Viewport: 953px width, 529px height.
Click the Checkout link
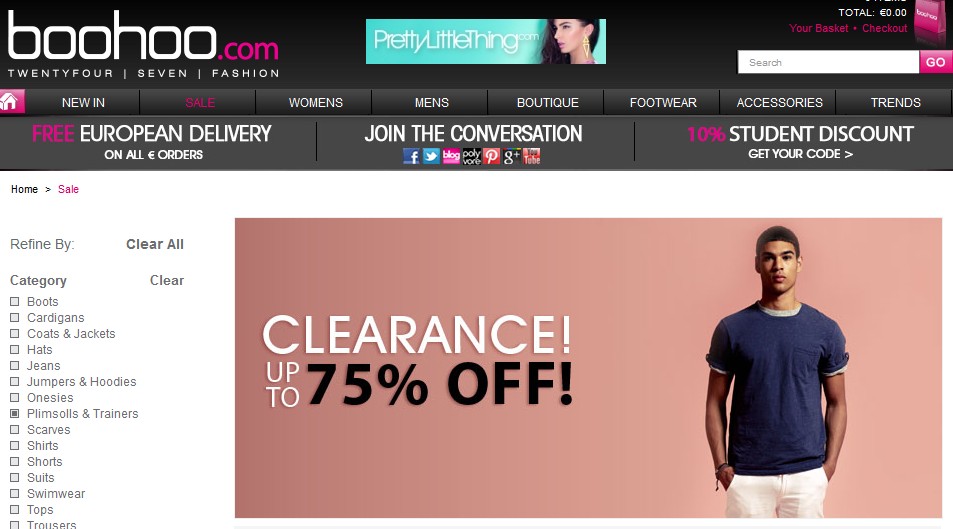pos(884,28)
